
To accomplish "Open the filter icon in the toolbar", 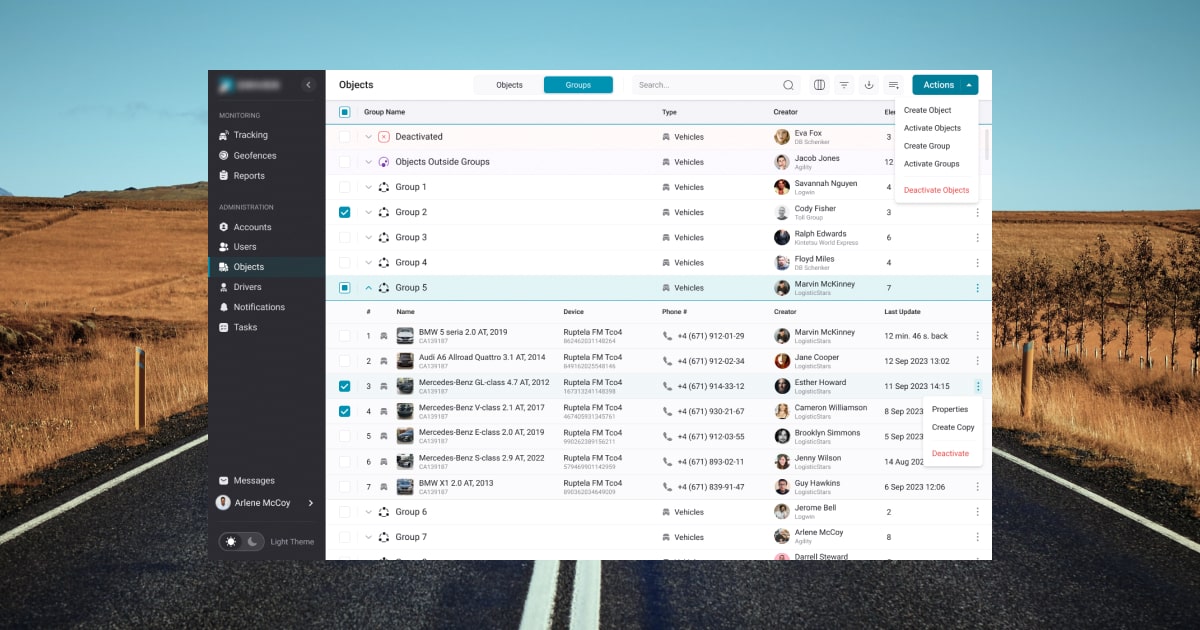I will click(x=845, y=85).
